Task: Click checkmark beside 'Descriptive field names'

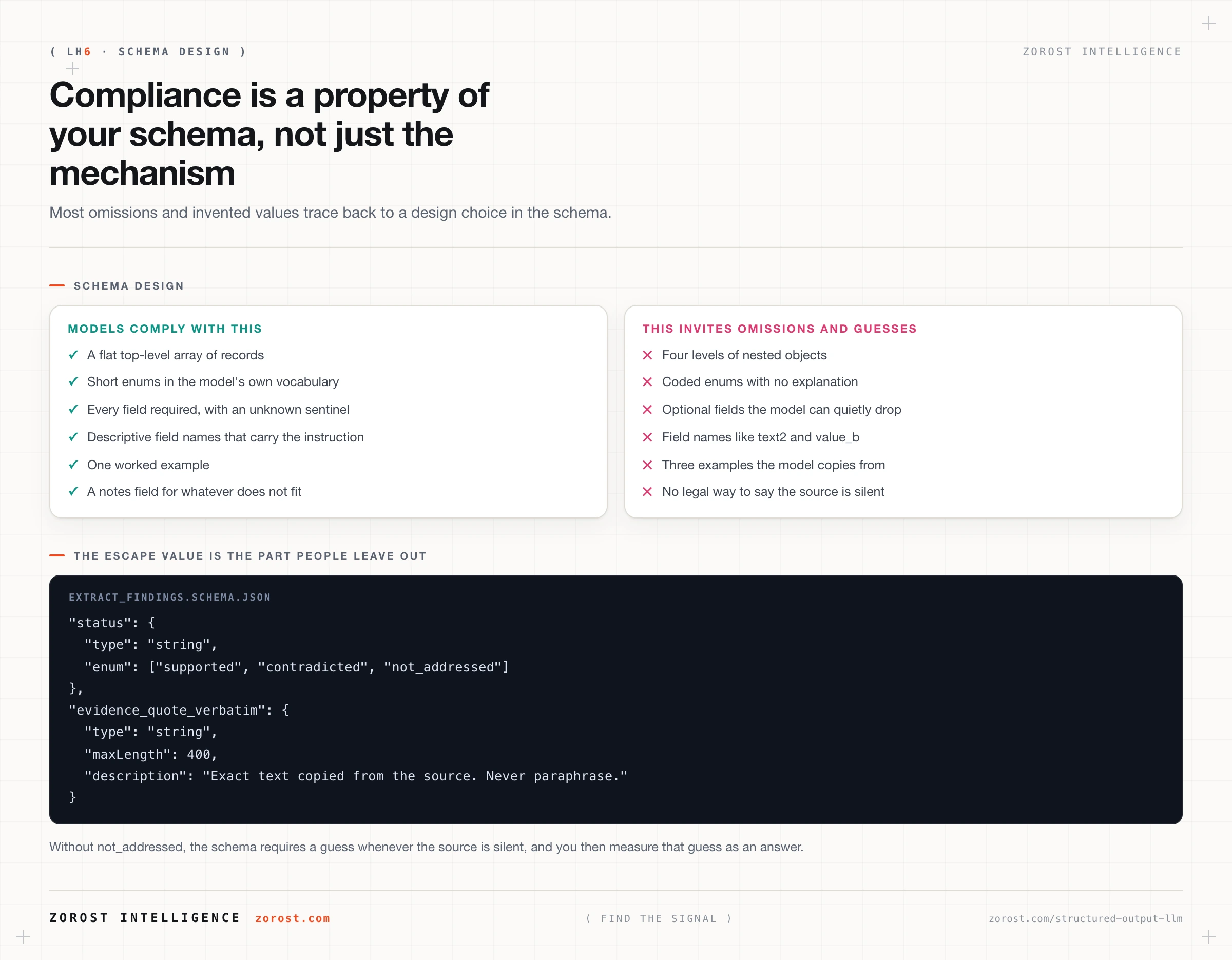Action: (73, 437)
